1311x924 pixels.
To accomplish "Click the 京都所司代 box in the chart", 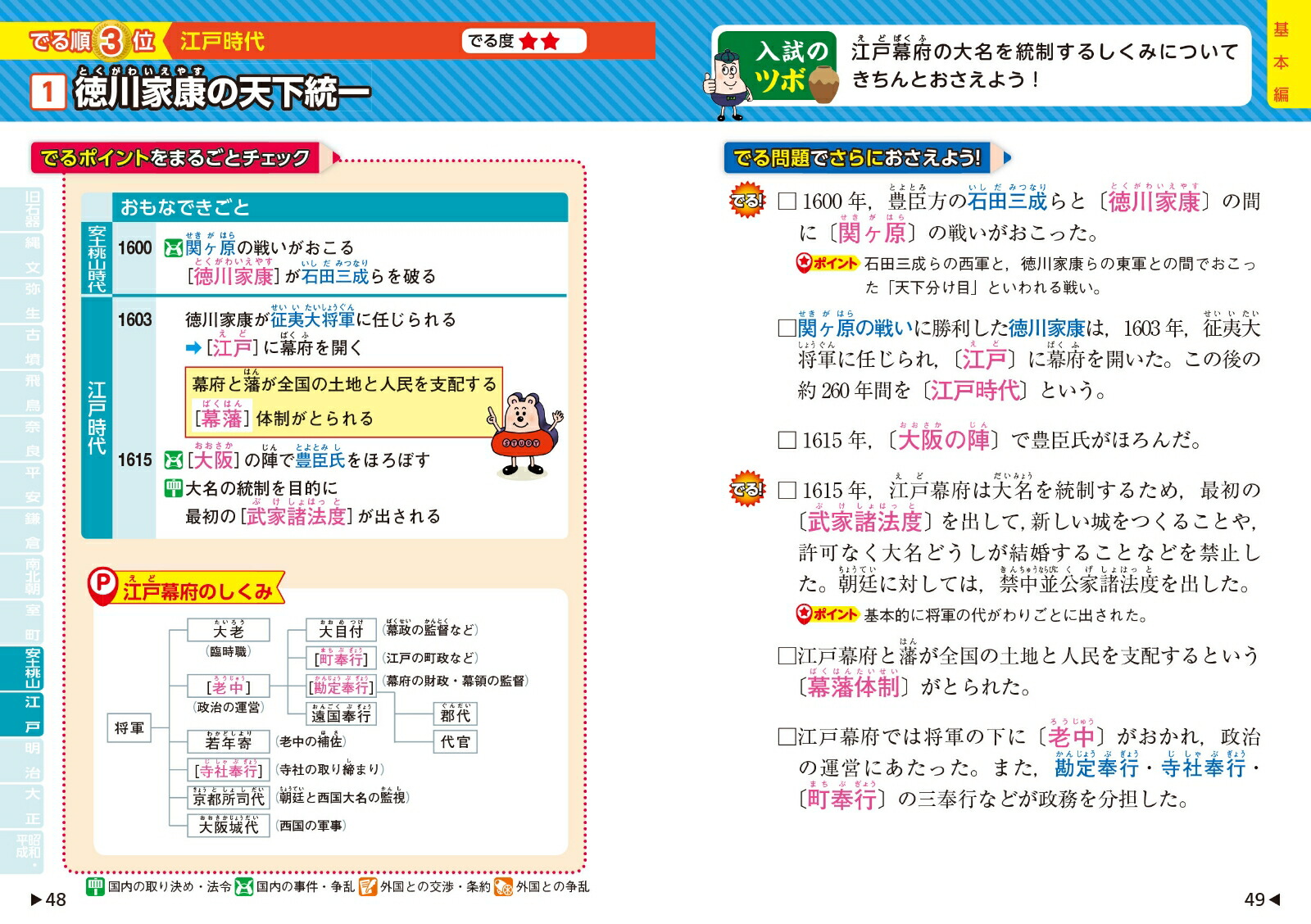I will 229,798.
